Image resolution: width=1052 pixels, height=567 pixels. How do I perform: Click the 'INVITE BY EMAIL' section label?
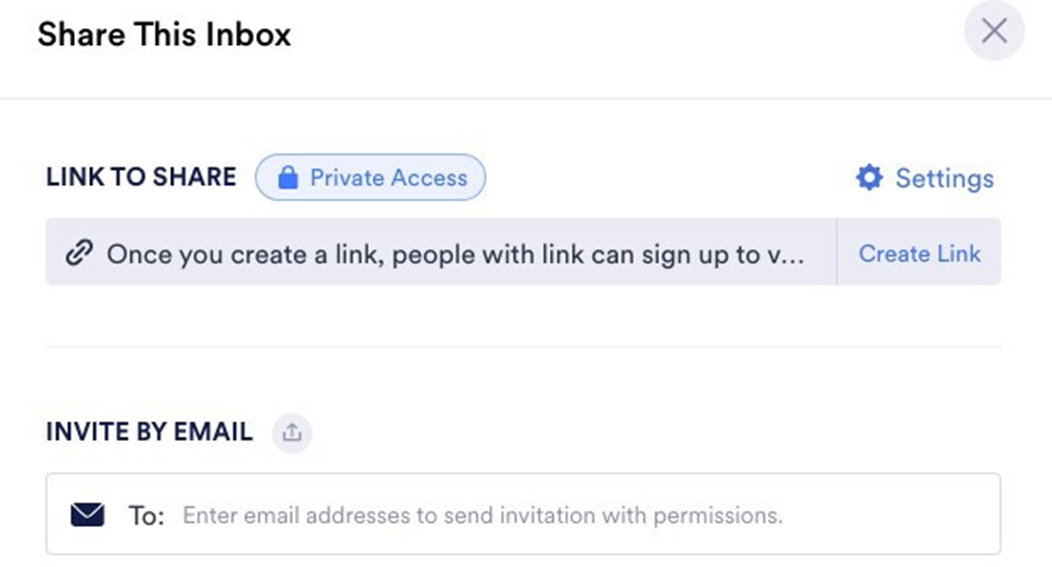click(149, 433)
